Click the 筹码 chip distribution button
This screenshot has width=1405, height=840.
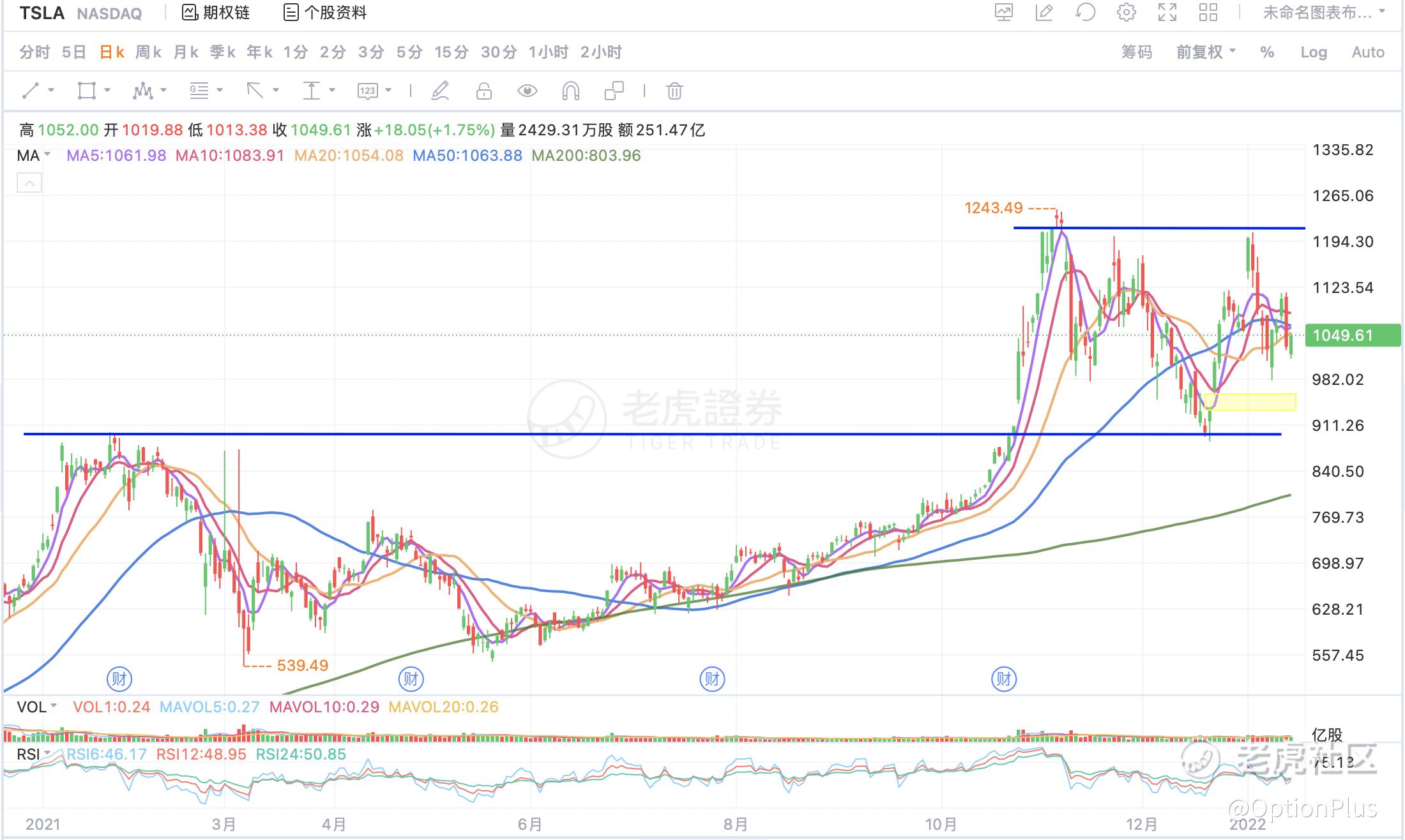1137,52
